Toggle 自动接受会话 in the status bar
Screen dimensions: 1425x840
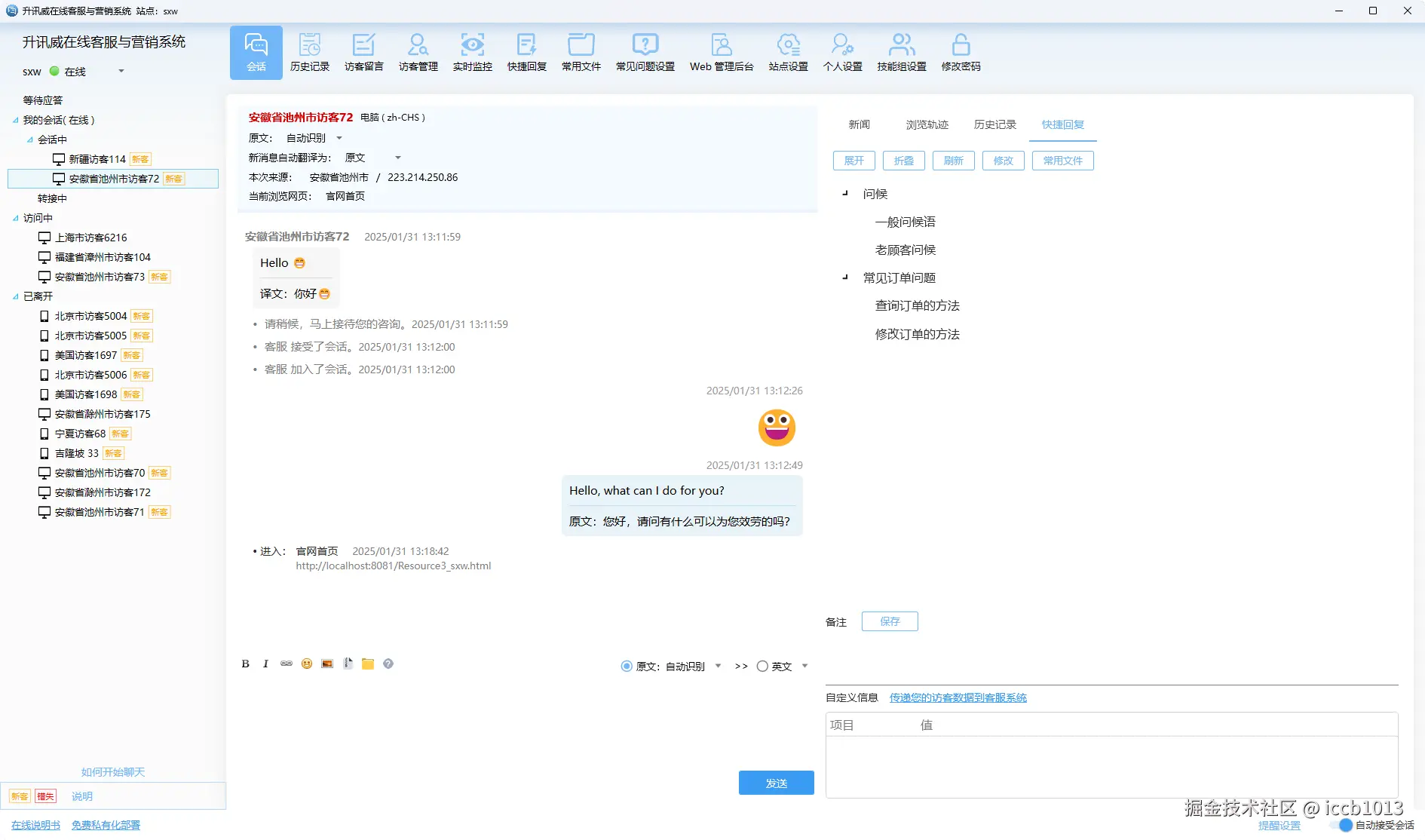[1347, 825]
